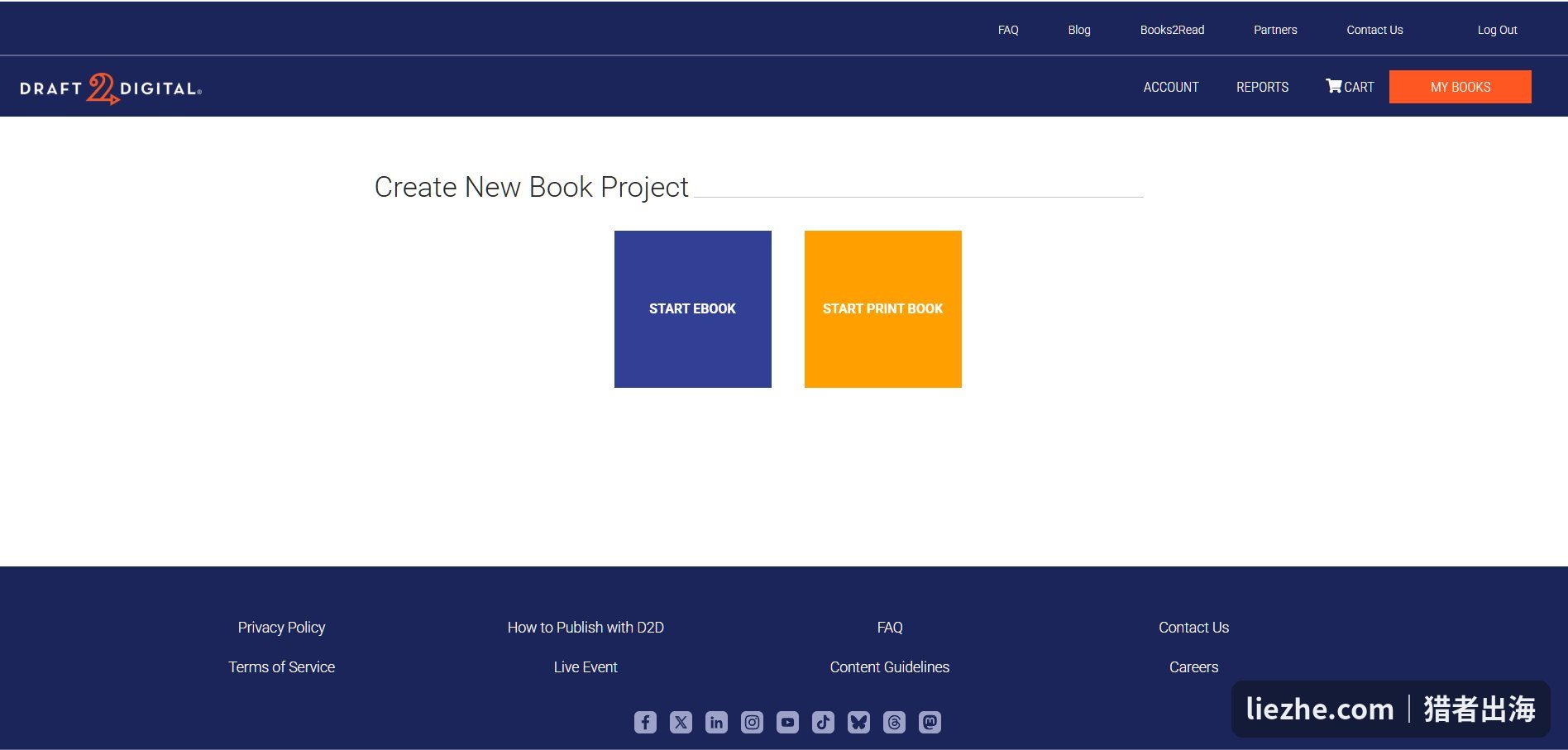Start a new ebook project
The image size is (1568, 750).
pos(693,309)
